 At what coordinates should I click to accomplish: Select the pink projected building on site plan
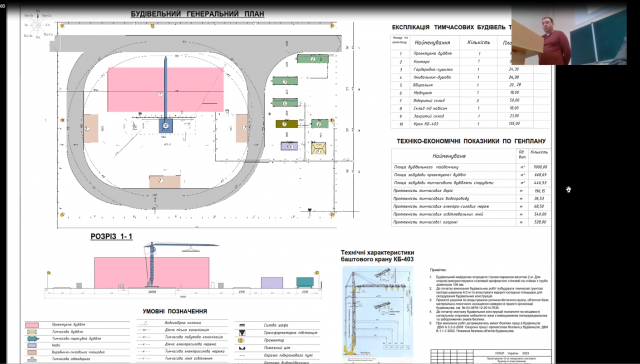pyautogui.click(x=165, y=89)
